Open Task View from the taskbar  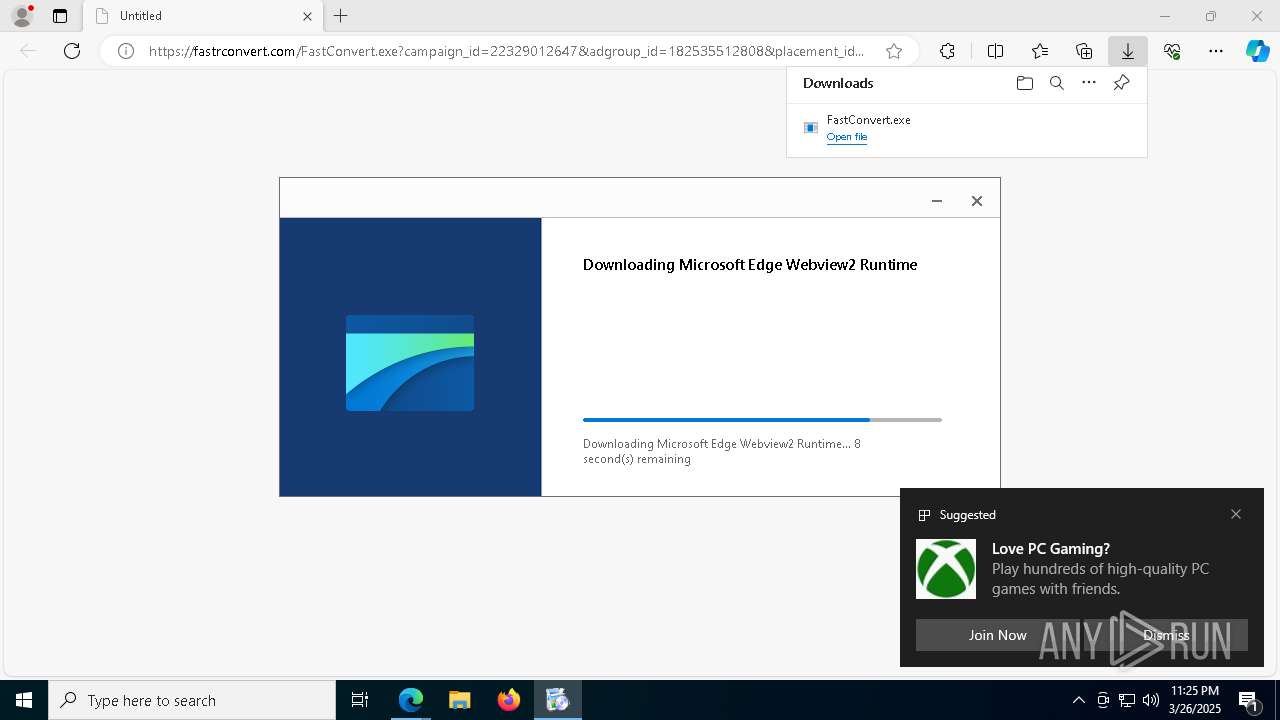pyautogui.click(x=360, y=700)
